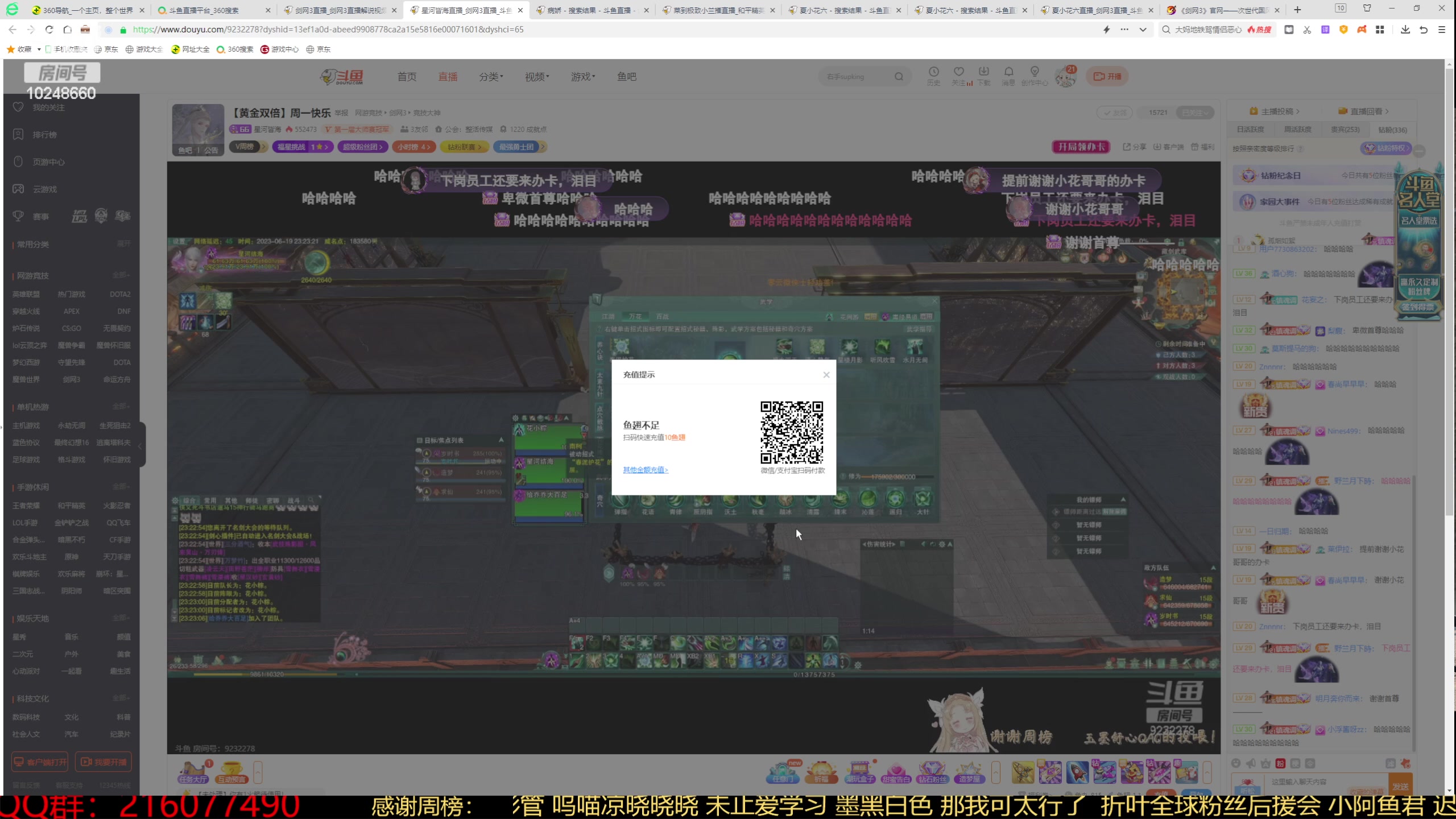The width and height of the screenshot is (1456, 819).
Task: Click the 开局领办卡 banner button
Action: (1081, 147)
